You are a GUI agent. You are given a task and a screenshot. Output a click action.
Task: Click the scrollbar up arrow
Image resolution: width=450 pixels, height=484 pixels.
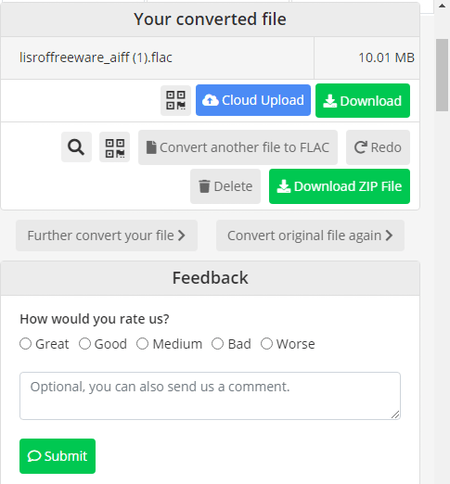pos(442,6)
